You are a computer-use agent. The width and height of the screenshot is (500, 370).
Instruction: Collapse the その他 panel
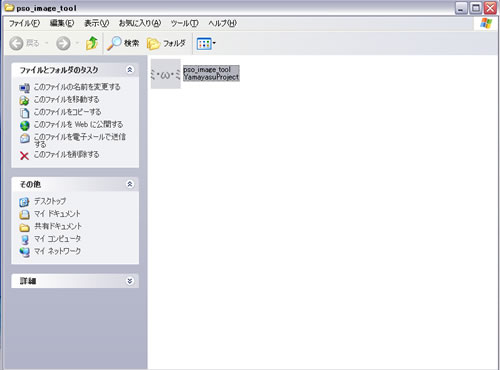tap(130, 184)
